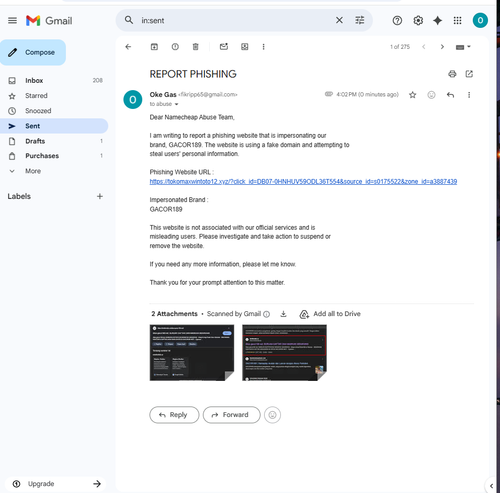Image resolution: width=500 pixels, height=493 pixels.
Task: Go to the newer conversation arrow
Action: [x=424, y=47]
